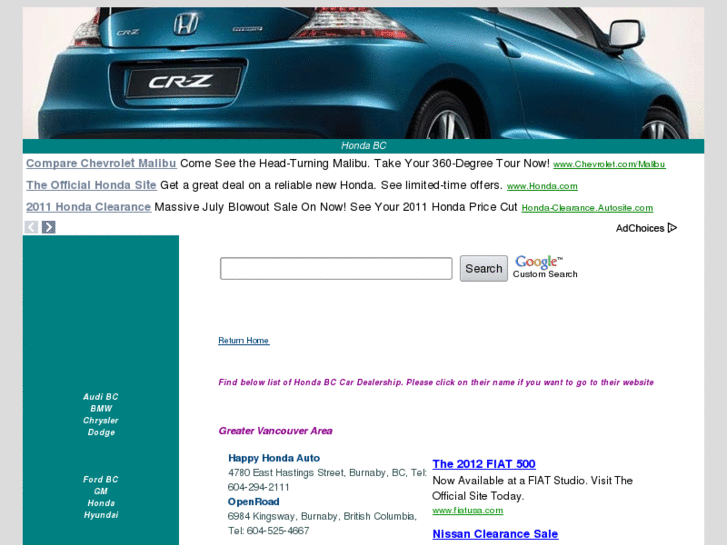
Task: Open OpenRoad dealership link
Action: [x=253, y=502]
